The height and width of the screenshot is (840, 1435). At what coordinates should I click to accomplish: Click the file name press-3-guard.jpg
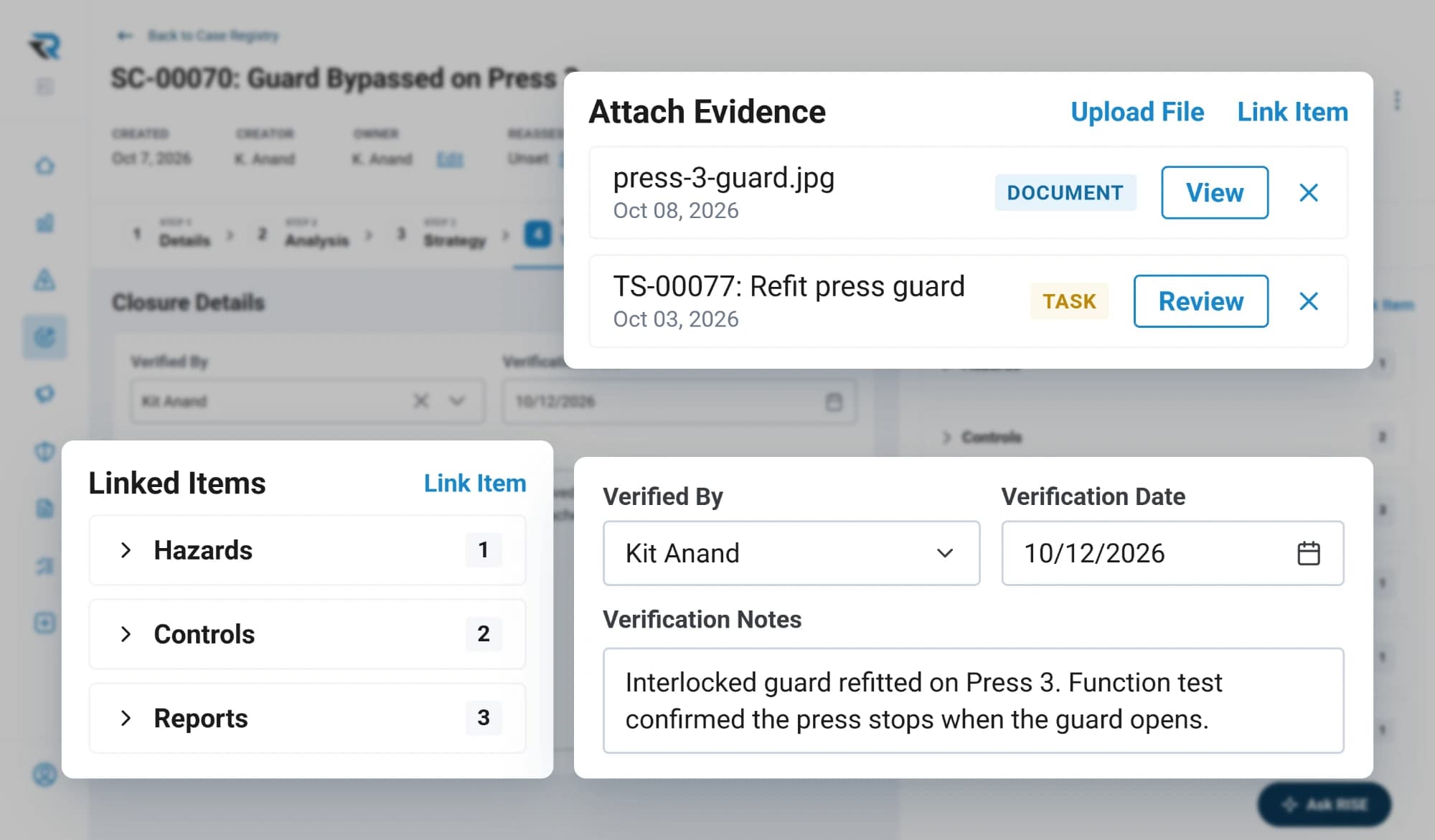pyautogui.click(x=723, y=177)
